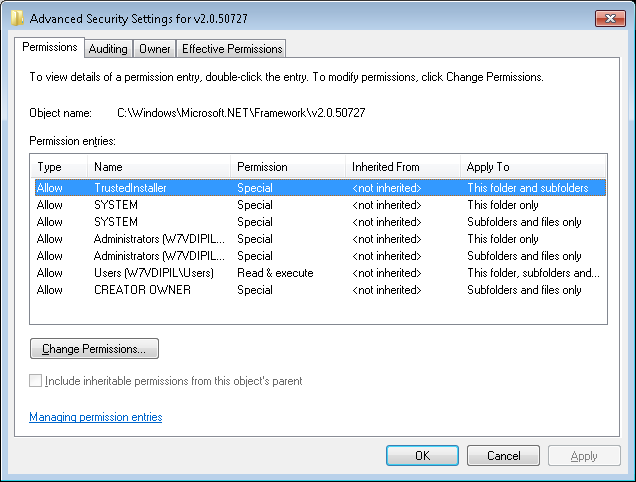Confirm with the OK button
This screenshot has height=482, width=636.
tap(422, 456)
